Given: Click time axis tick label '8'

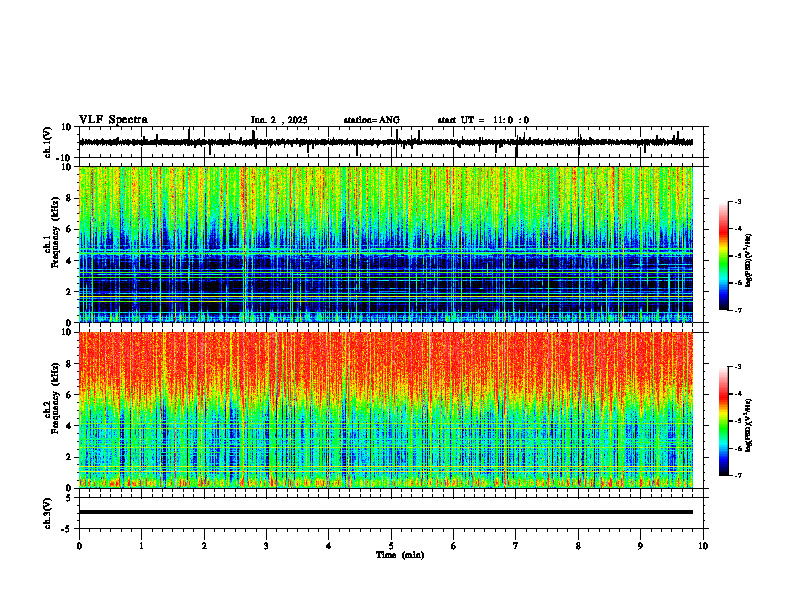Looking at the screenshot, I should pos(578,546).
